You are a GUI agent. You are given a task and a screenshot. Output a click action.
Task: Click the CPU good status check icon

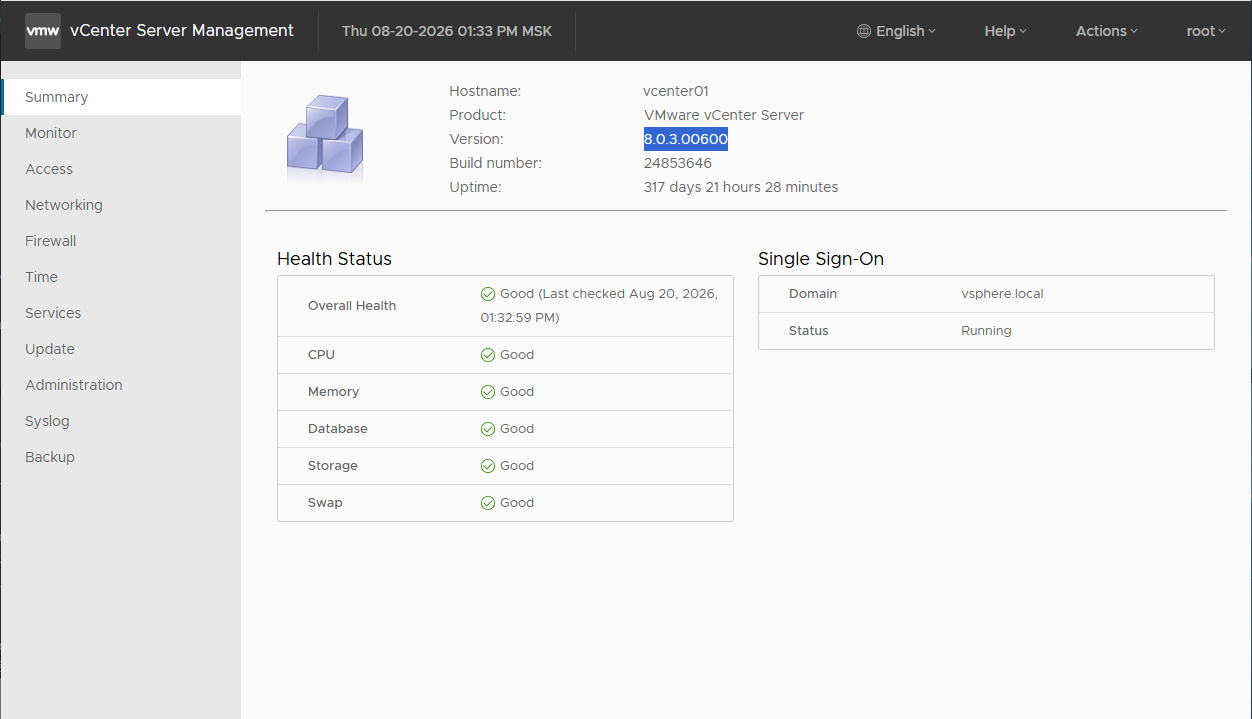pyautogui.click(x=488, y=355)
